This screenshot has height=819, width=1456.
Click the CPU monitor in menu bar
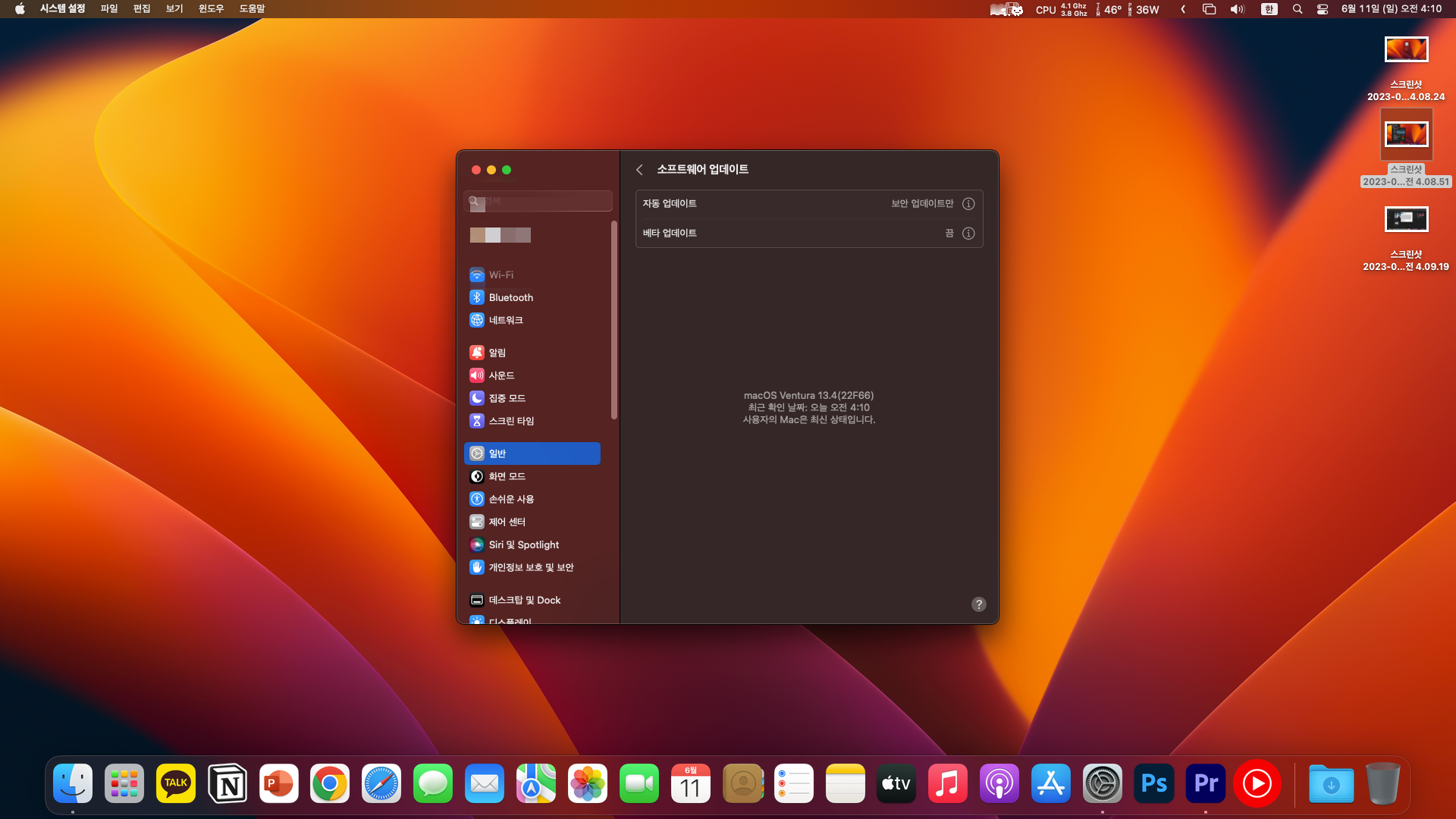pyautogui.click(x=1062, y=9)
